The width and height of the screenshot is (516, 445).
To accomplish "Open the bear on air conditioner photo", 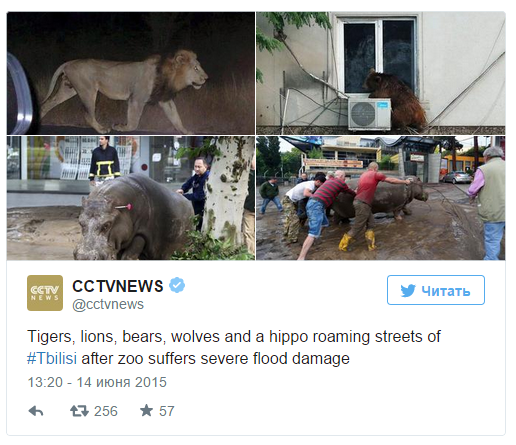I will pos(381,73).
